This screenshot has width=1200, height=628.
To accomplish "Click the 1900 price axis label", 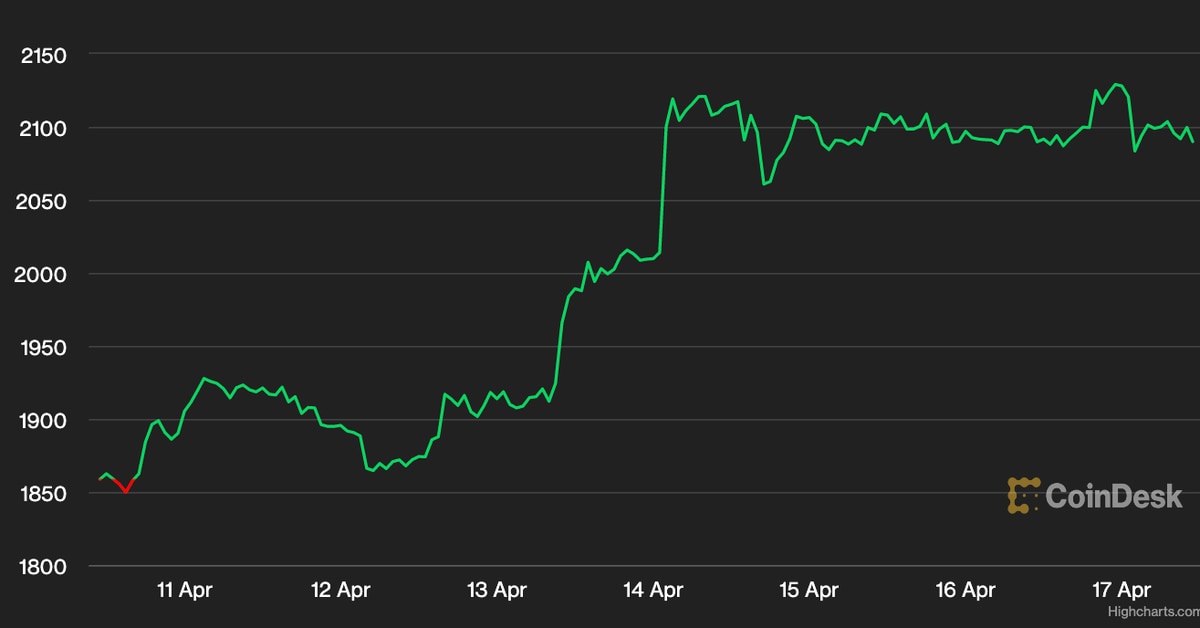I will point(43,421).
